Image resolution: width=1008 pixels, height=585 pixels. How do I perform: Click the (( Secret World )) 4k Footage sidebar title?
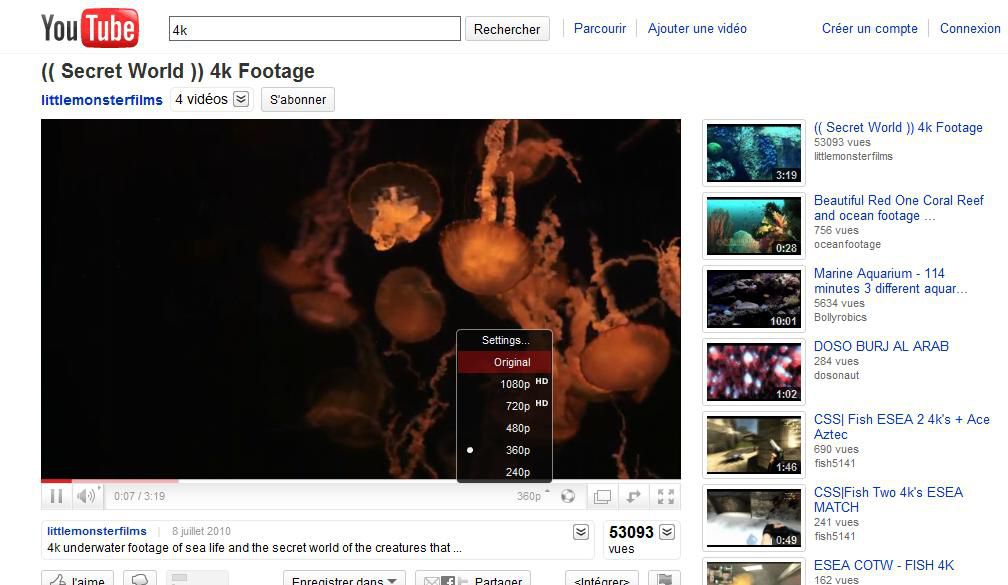898,127
